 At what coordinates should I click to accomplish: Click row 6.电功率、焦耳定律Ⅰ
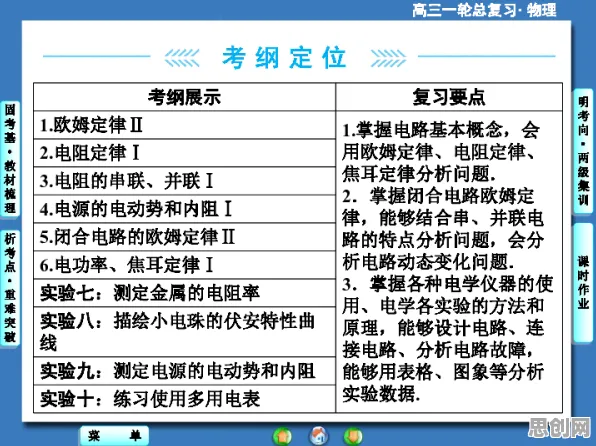(184, 265)
